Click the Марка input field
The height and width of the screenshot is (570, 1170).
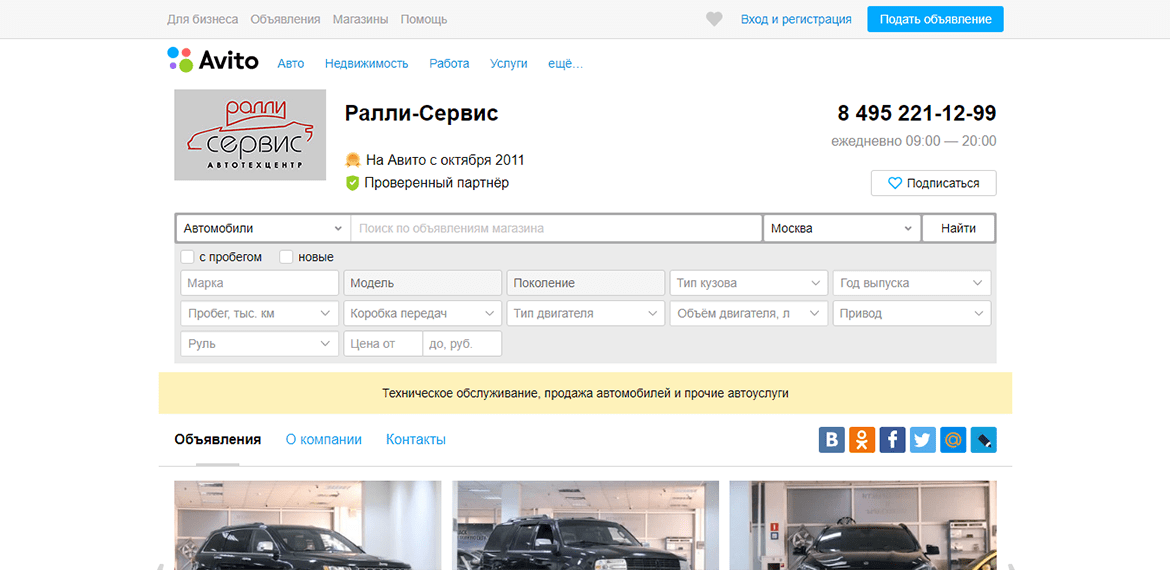(x=260, y=284)
